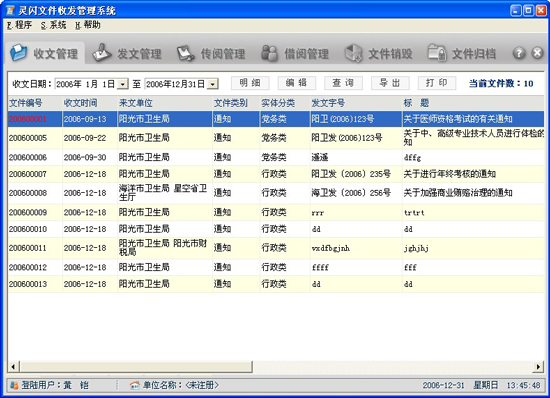Click the 打印 button
550x398 pixels.
(x=437, y=83)
